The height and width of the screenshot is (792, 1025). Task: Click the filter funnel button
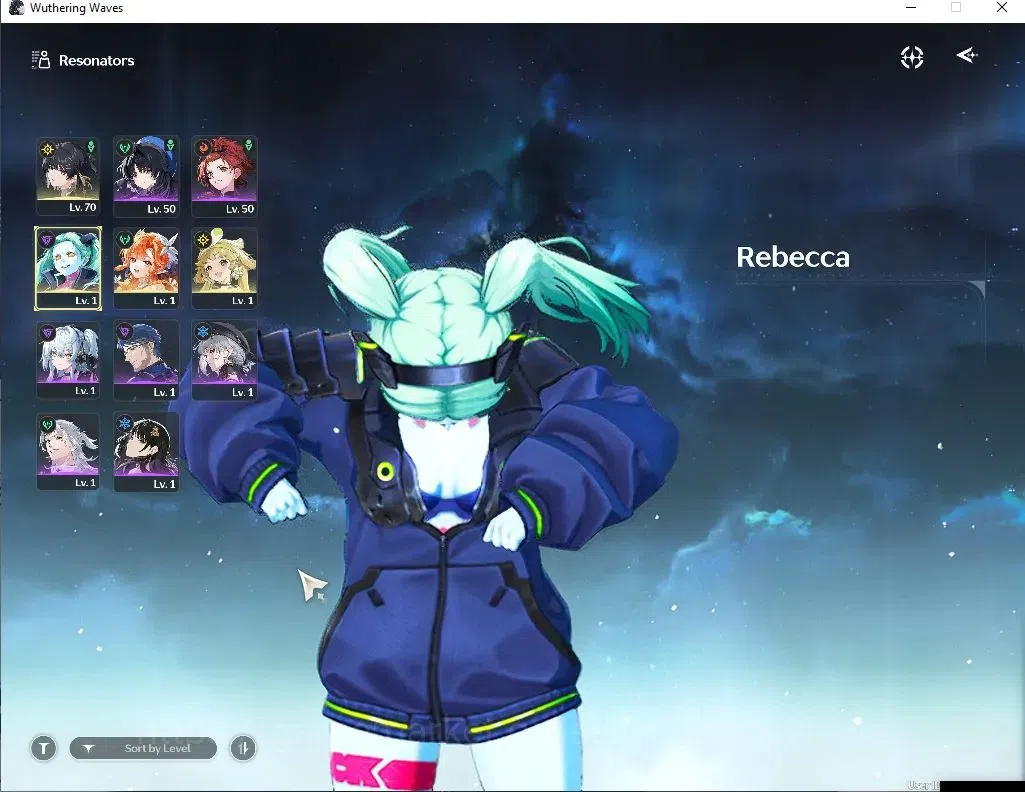[44, 748]
